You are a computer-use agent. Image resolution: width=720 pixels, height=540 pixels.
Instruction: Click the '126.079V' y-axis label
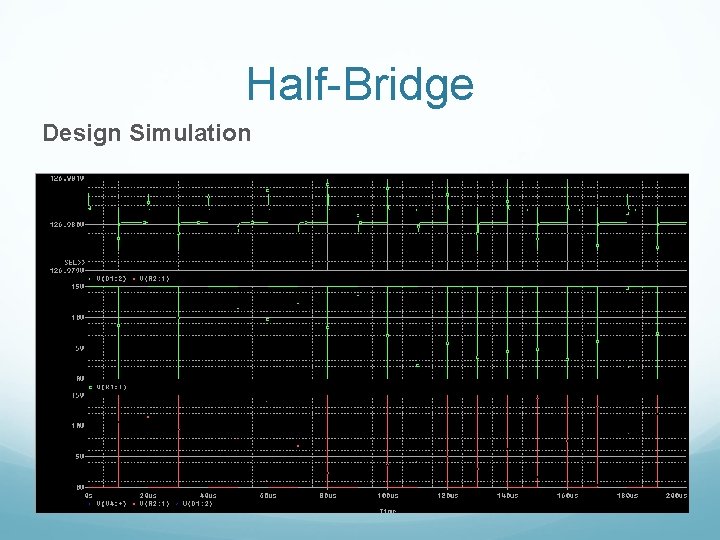(67, 271)
